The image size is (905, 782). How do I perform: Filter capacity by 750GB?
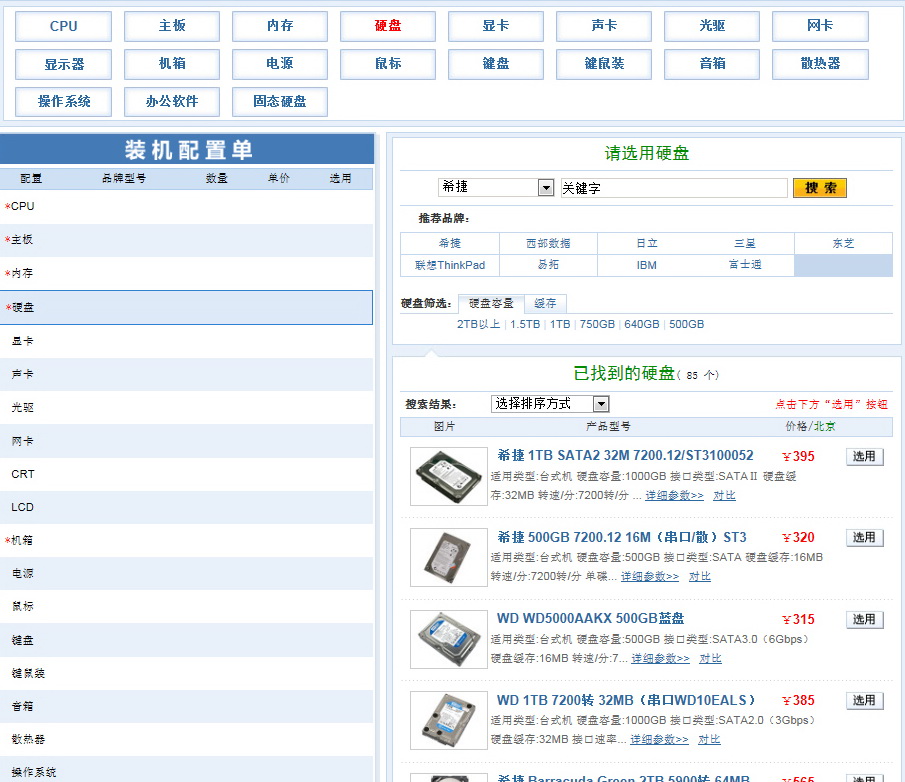pos(597,324)
